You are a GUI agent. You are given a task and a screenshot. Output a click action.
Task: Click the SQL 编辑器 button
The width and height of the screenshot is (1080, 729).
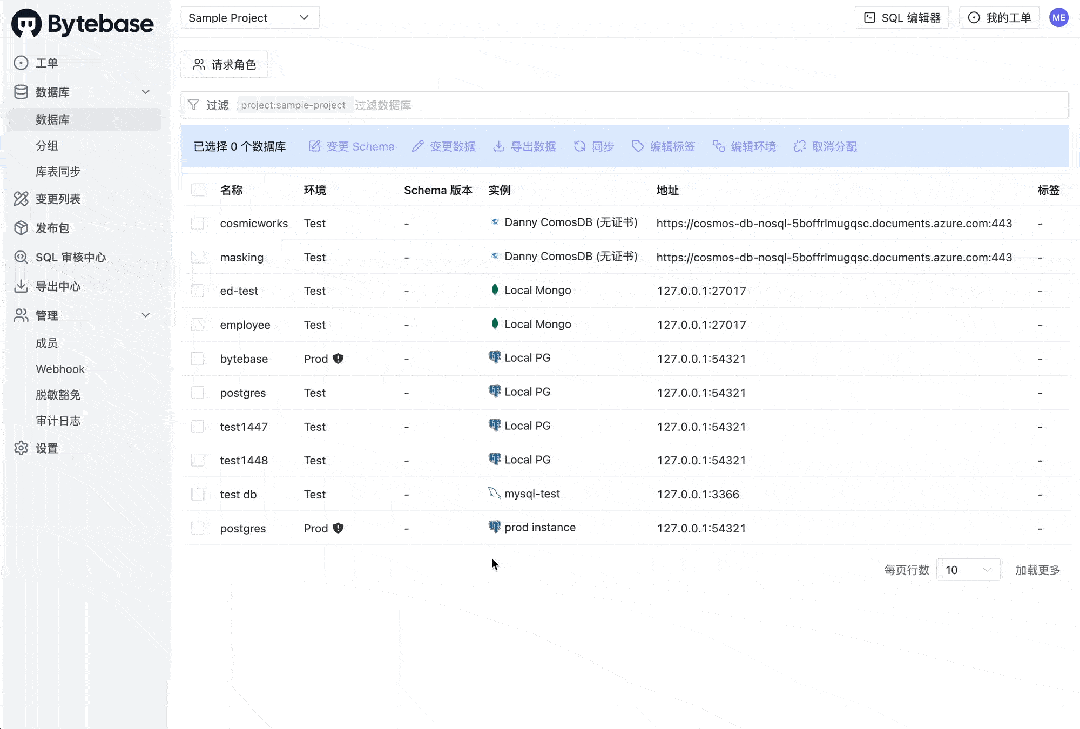(902, 18)
